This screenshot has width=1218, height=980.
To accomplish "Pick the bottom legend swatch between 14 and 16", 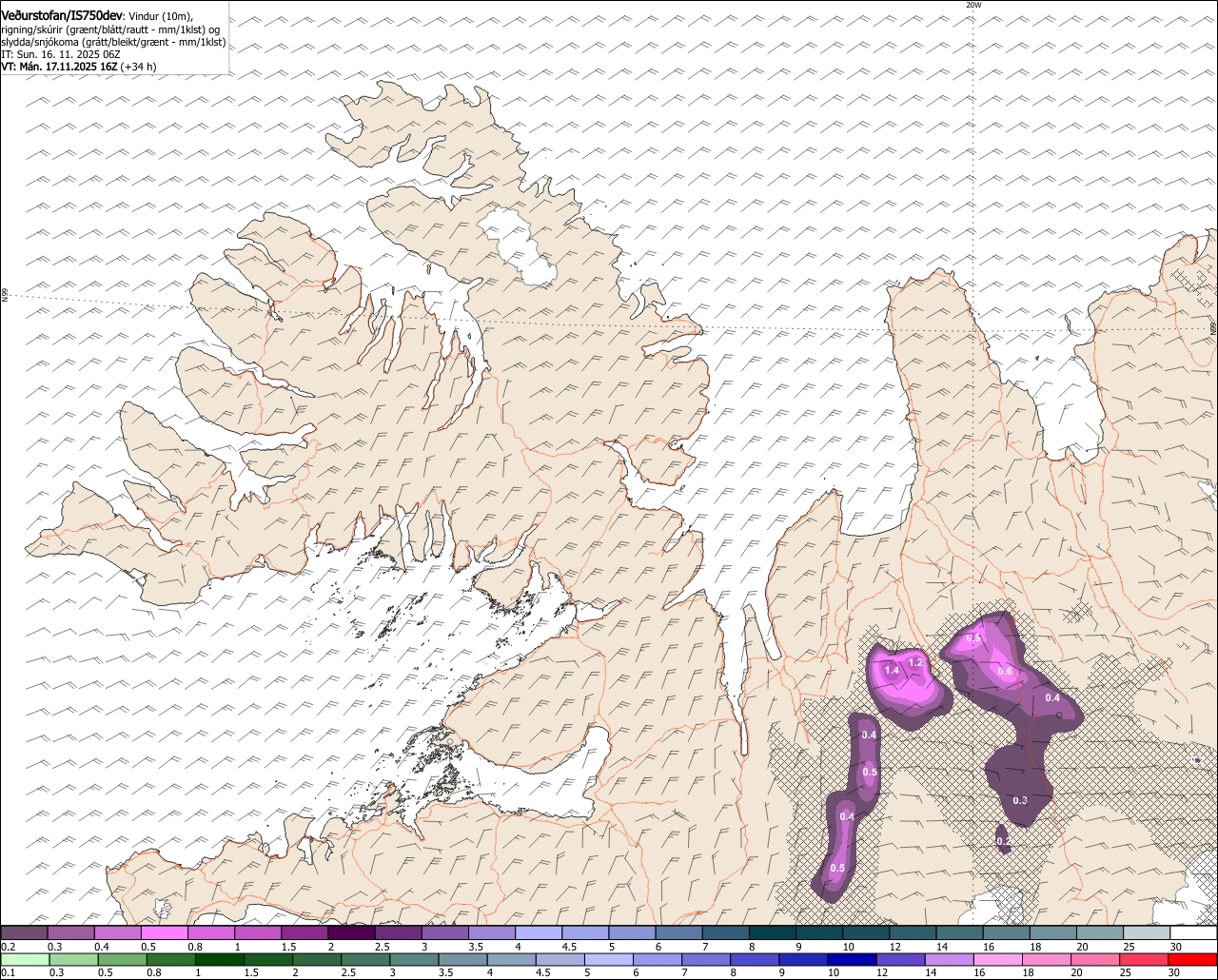I will point(951,959).
